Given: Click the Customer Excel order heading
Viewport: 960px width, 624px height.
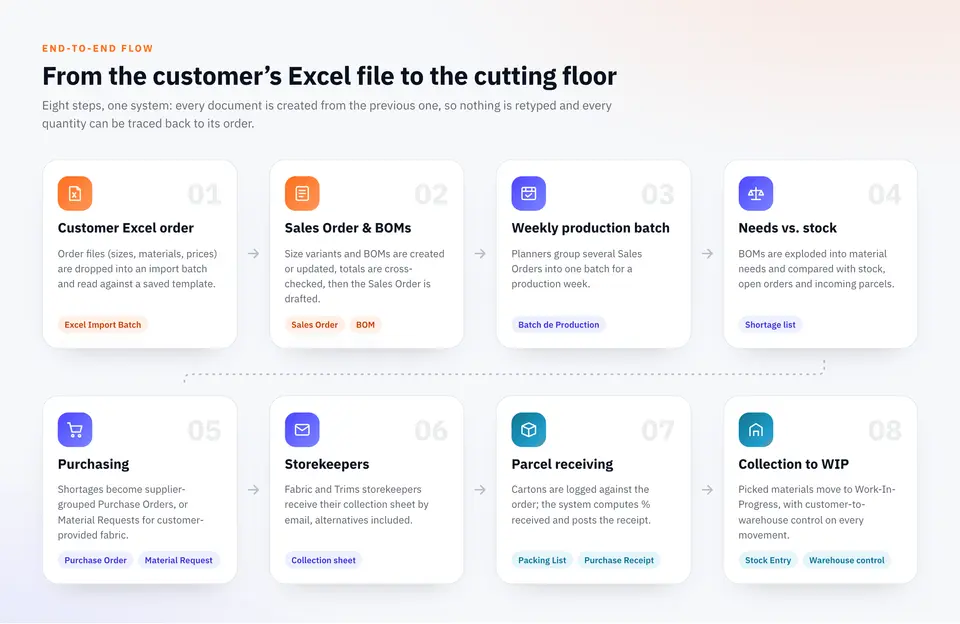Looking at the screenshot, I should [x=126, y=228].
